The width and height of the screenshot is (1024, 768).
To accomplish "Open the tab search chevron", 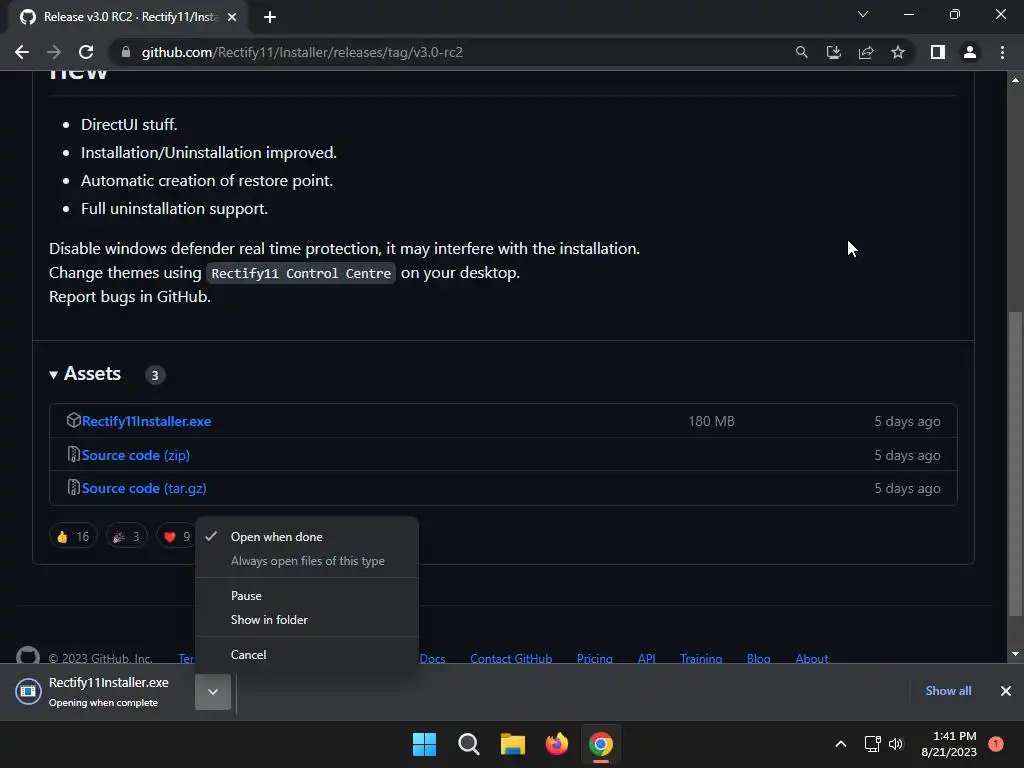I will 863,14.
